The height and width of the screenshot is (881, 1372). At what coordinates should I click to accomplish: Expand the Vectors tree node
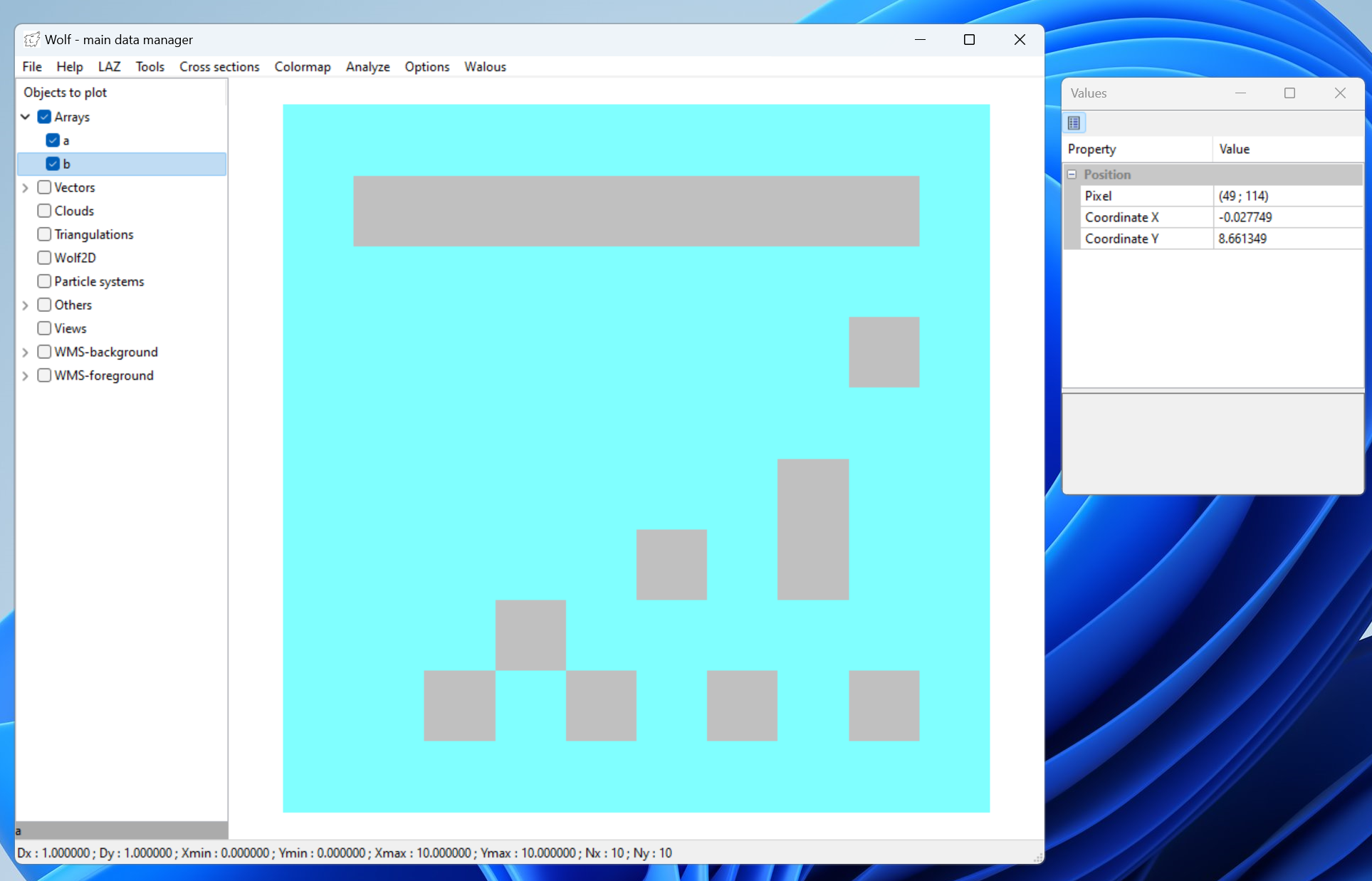(x=26, y=187)
